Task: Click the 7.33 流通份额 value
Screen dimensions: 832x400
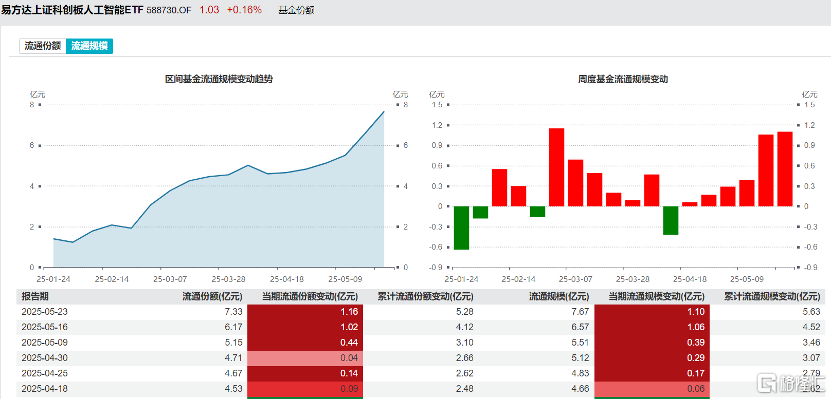Action: pos(235,312)
